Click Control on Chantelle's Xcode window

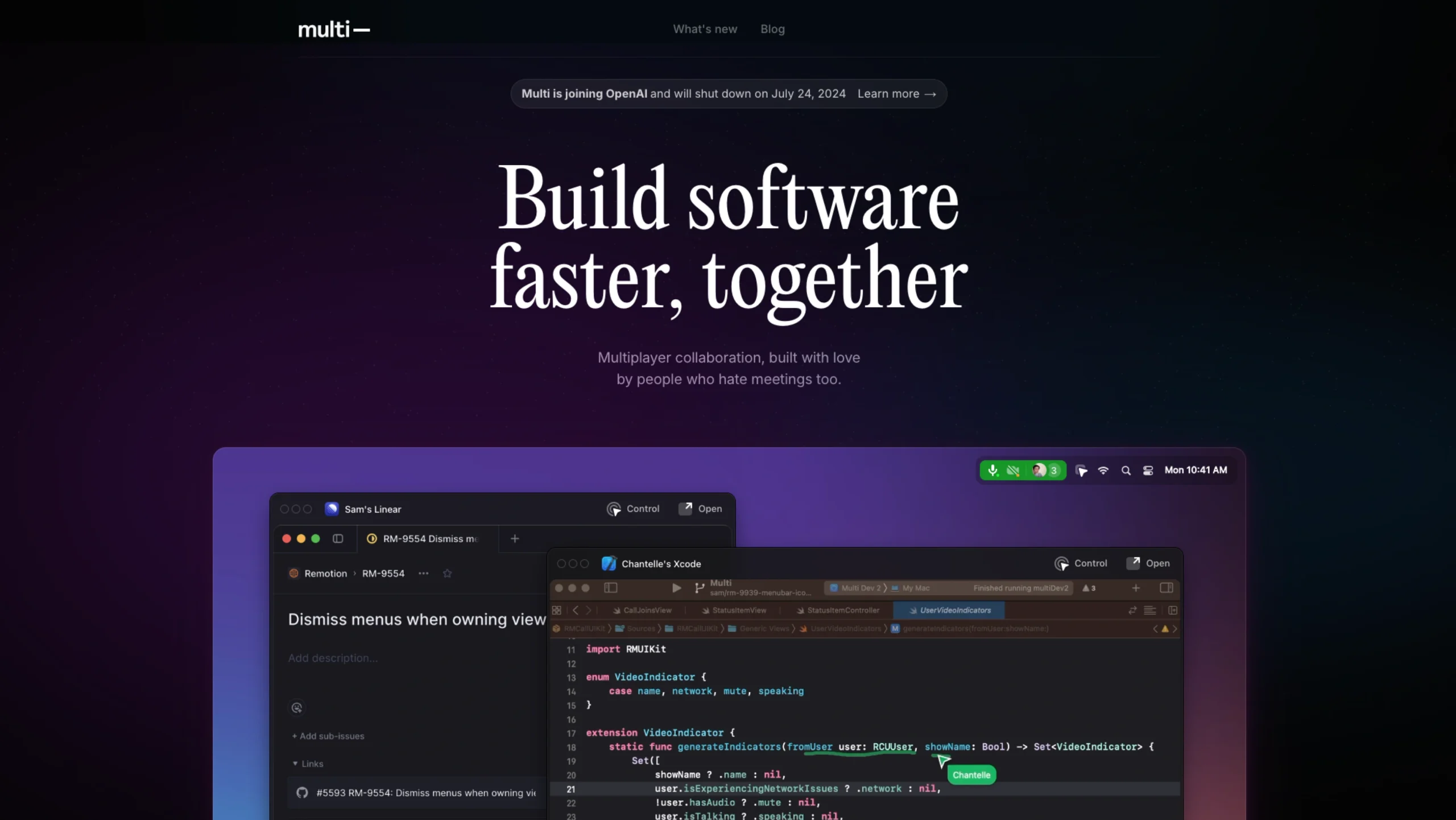click(x=1081, y=563)
